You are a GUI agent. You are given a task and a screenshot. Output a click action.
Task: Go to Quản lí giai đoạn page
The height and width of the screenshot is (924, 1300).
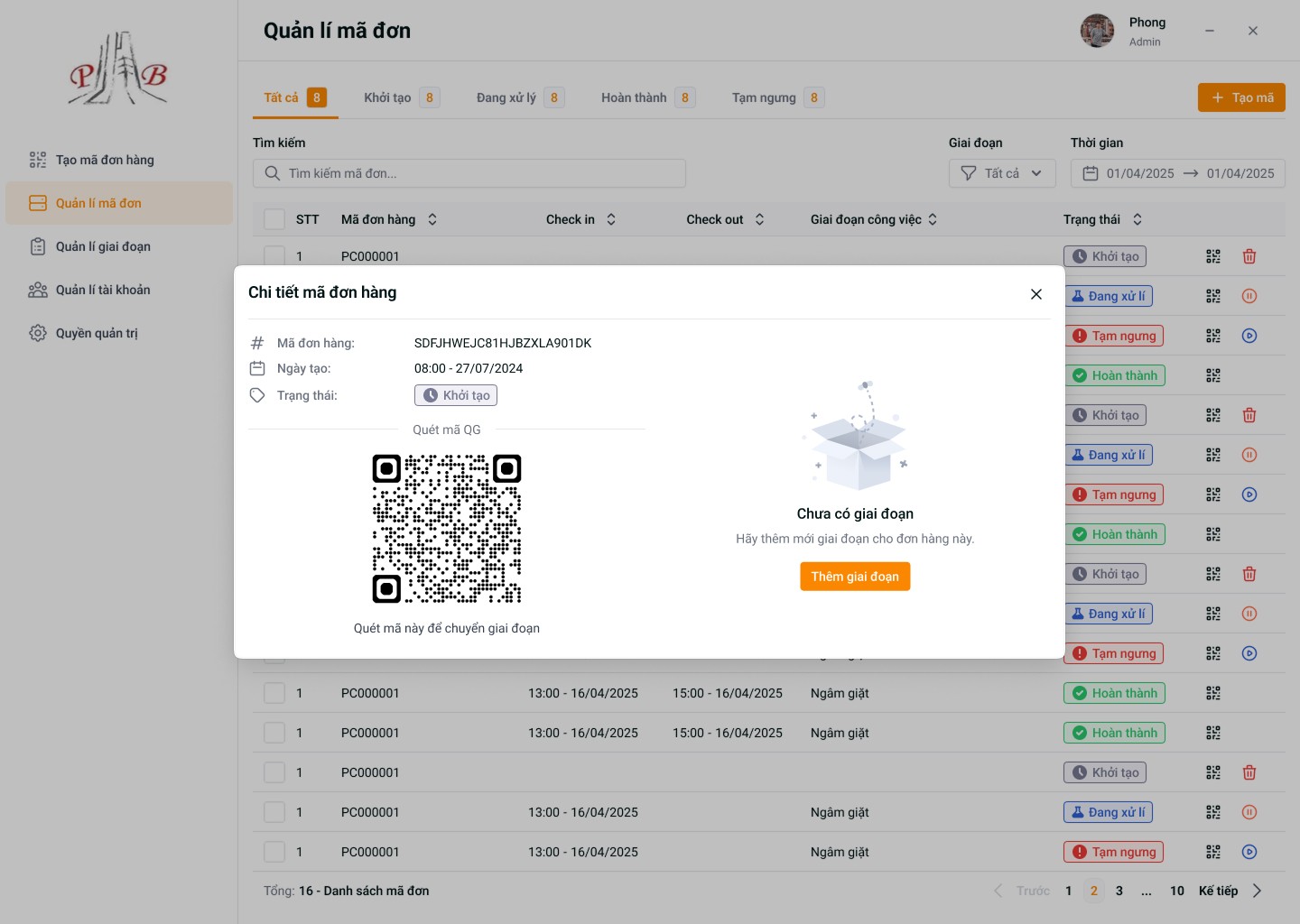tap(119, 246)
